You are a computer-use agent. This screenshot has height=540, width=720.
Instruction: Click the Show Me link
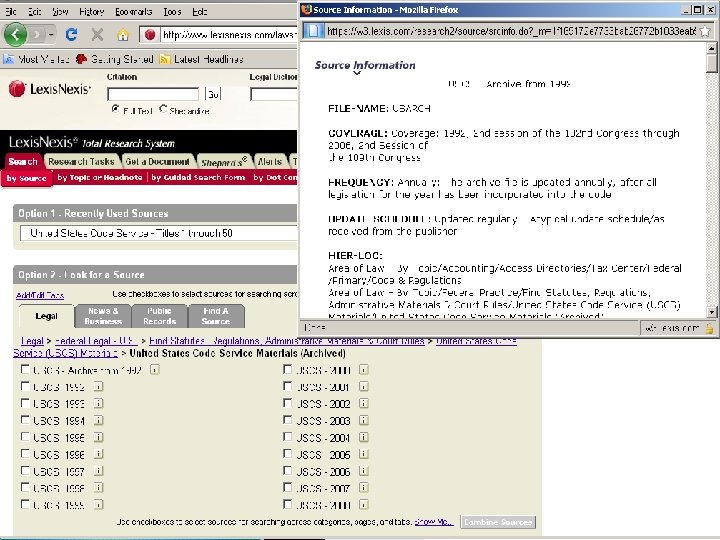[434, 522]
